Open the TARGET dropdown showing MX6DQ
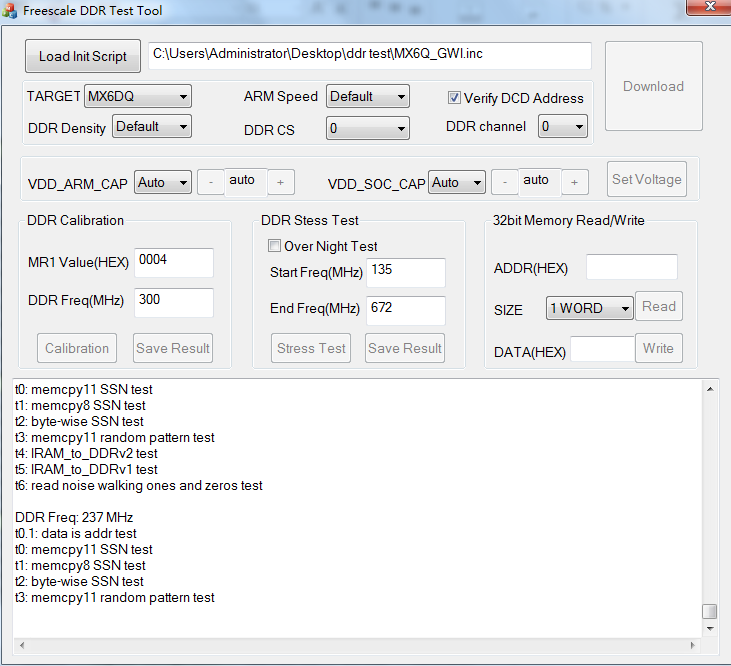Viewport: 731px width, 666px height. coord(138,96)
